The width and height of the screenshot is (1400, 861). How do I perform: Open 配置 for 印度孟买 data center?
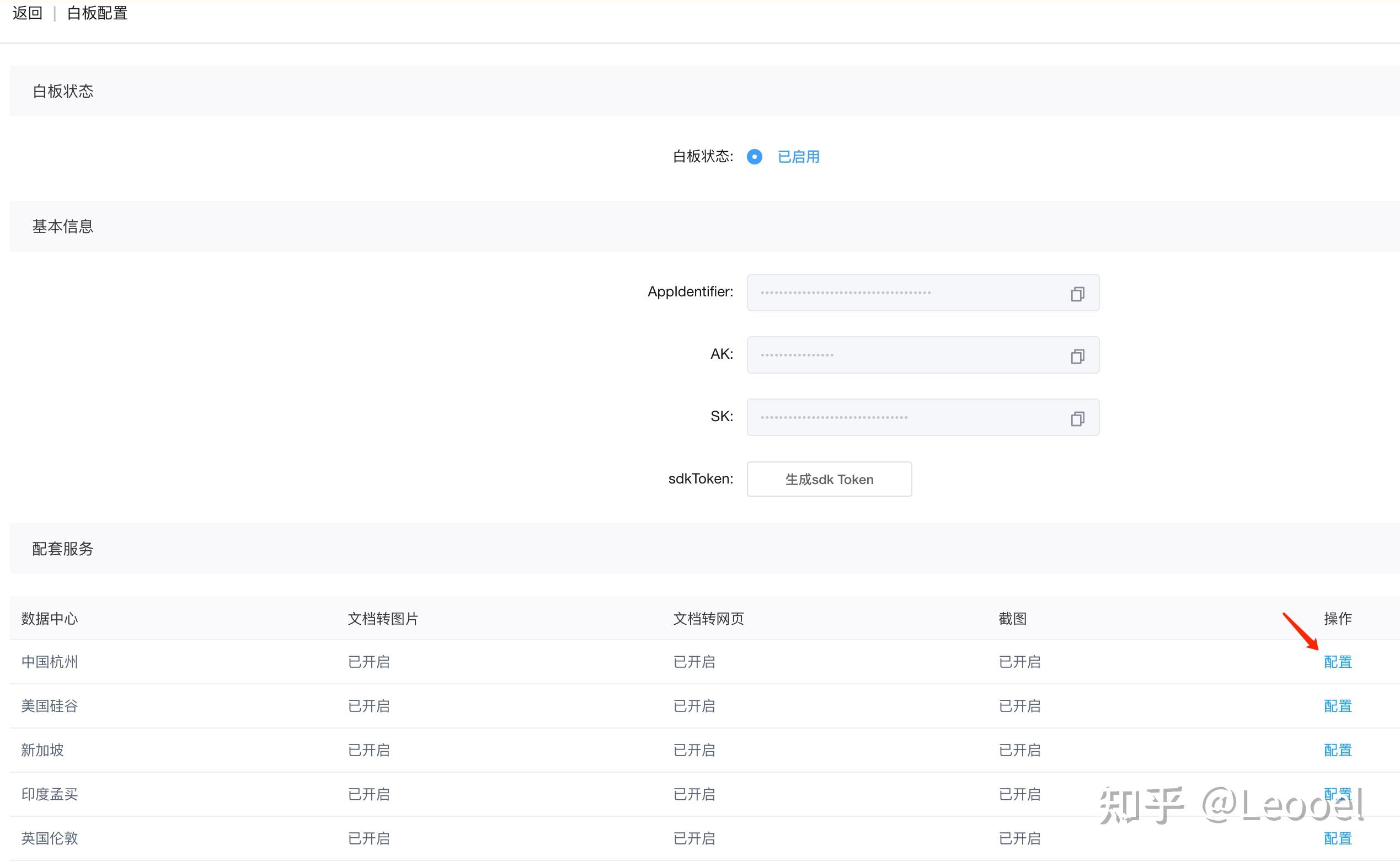tap(1338, 794)
